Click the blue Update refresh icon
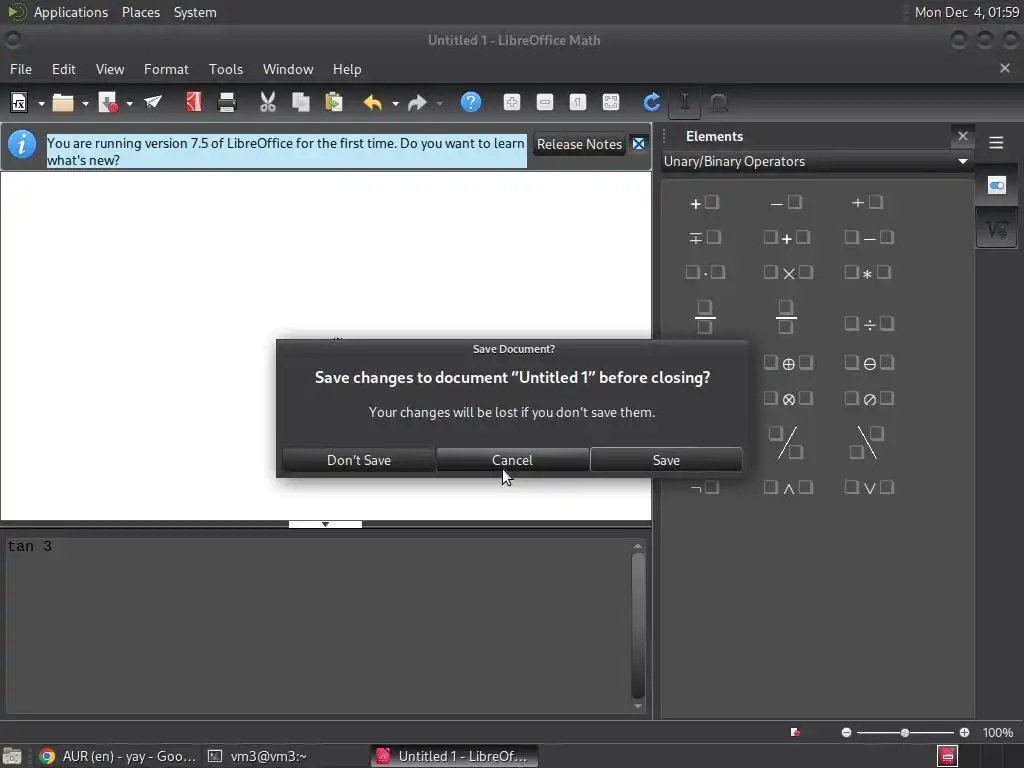The width and height of the screenshot is (1024, 768). point(651,102)
